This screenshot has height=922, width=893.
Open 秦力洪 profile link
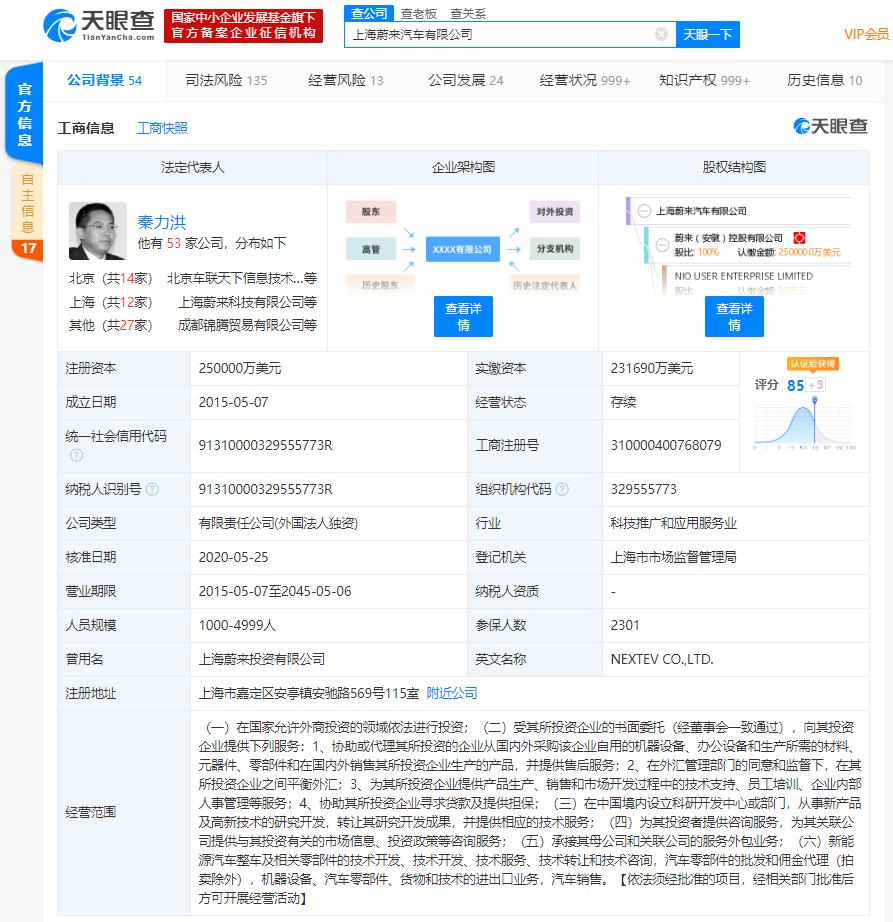162,222
